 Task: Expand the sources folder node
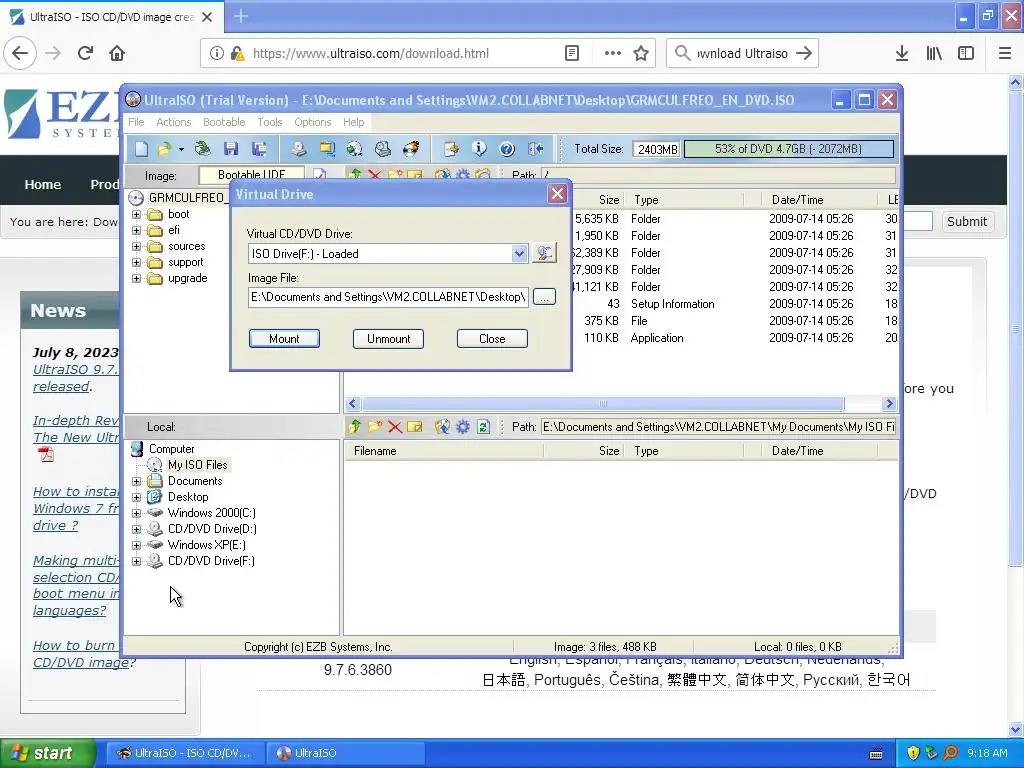pyautogui.click(x=136, y=246)
